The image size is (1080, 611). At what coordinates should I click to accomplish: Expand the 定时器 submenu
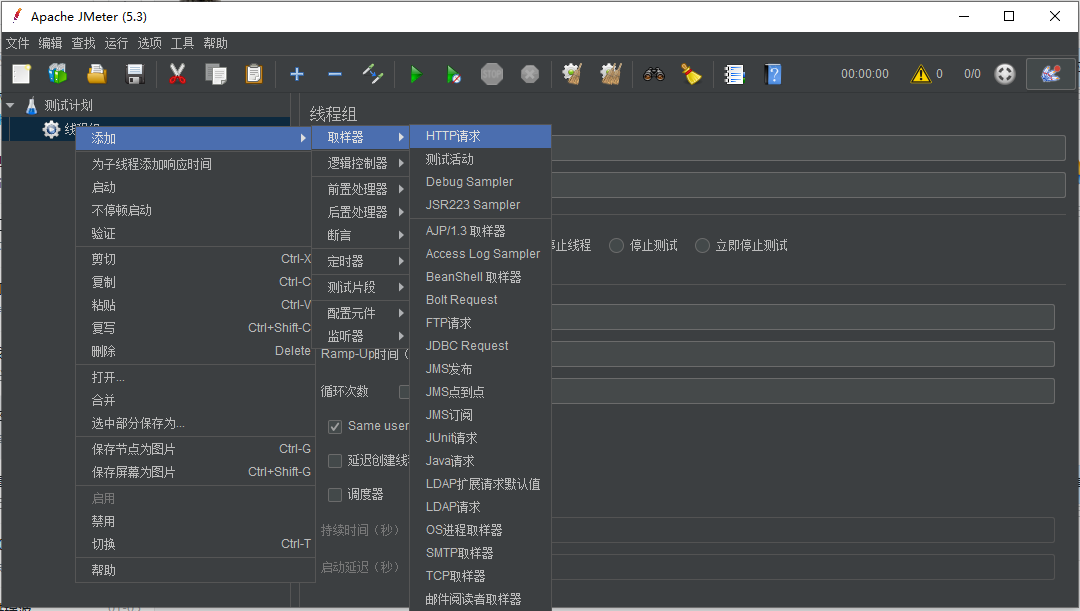pos(360,261)
